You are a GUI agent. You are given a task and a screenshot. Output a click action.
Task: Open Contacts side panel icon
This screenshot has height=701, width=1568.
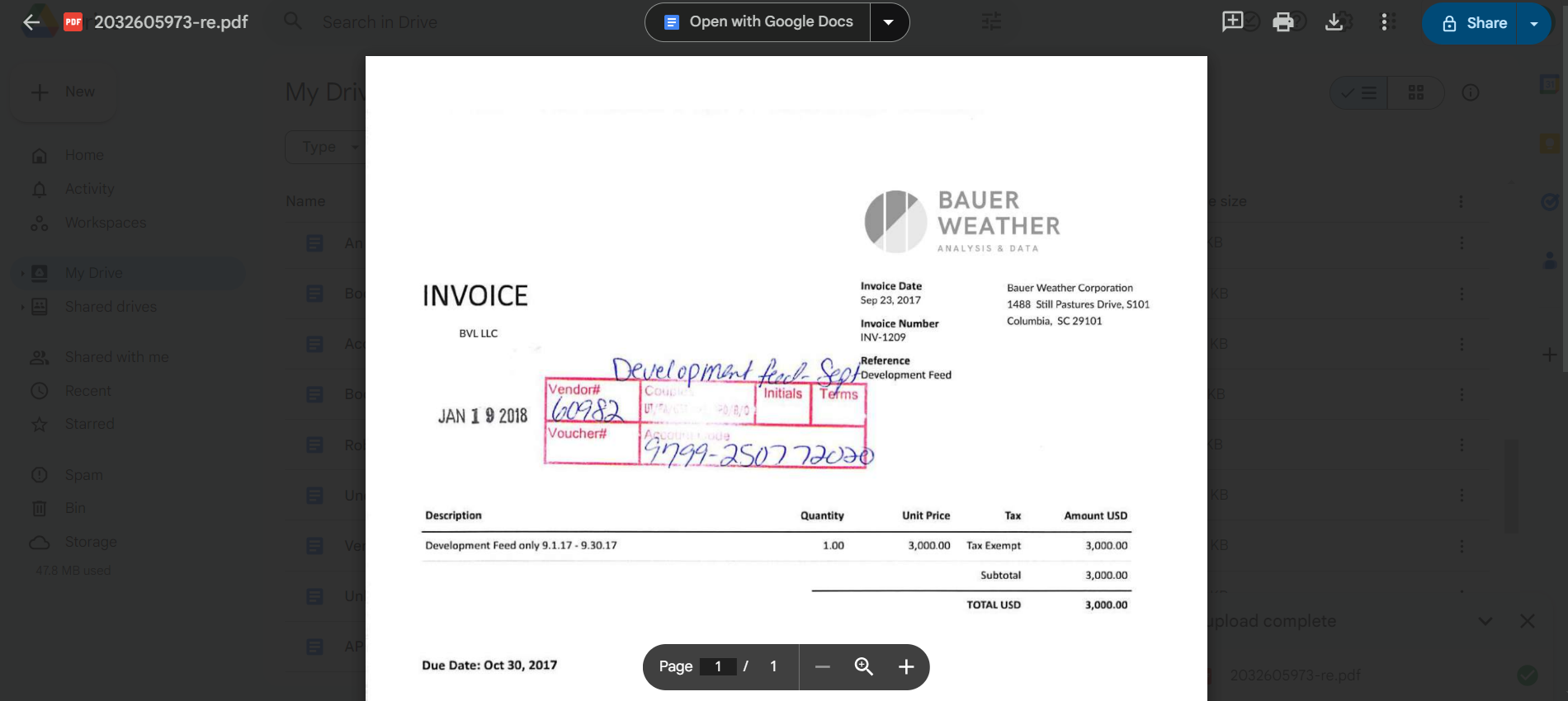1550,261
